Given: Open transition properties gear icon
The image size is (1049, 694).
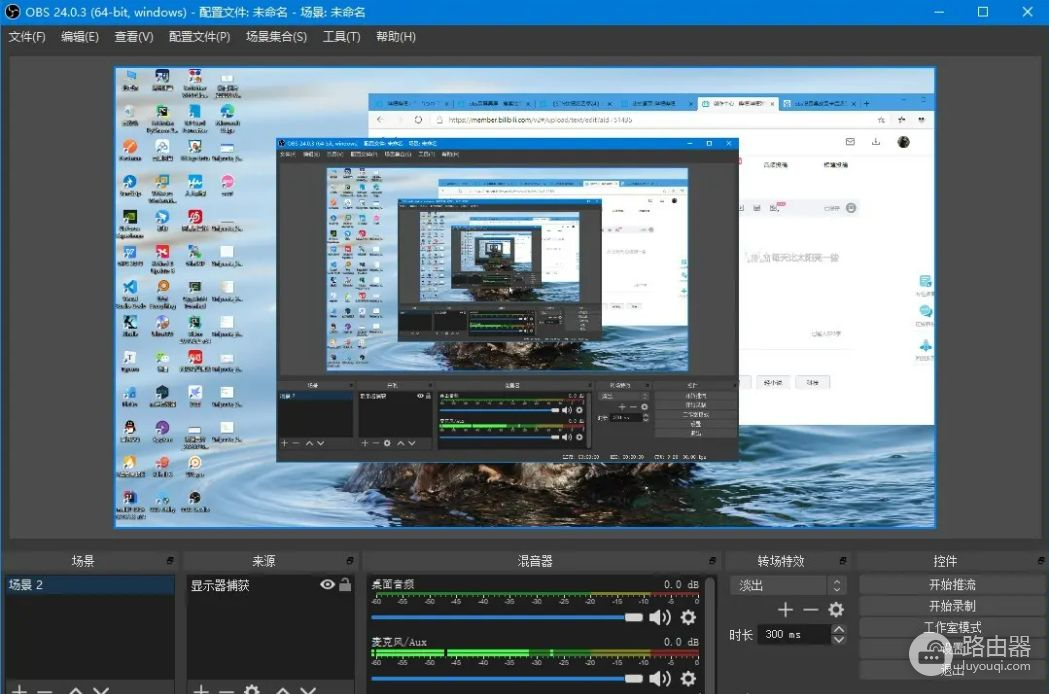Looking at the screenshot, I should pyautogui.click(x=836, y=610).
